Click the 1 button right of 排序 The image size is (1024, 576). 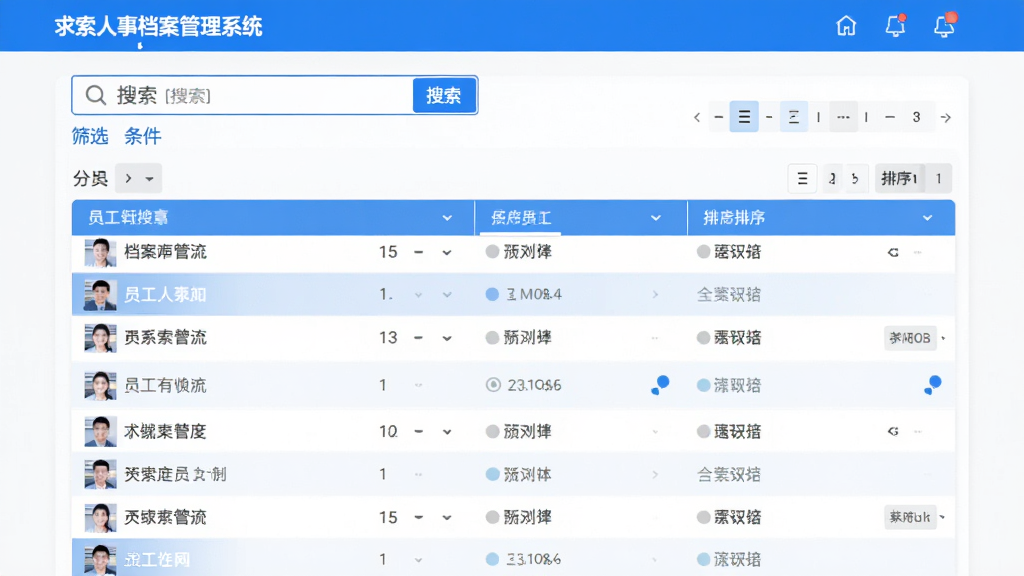point(938,178)
